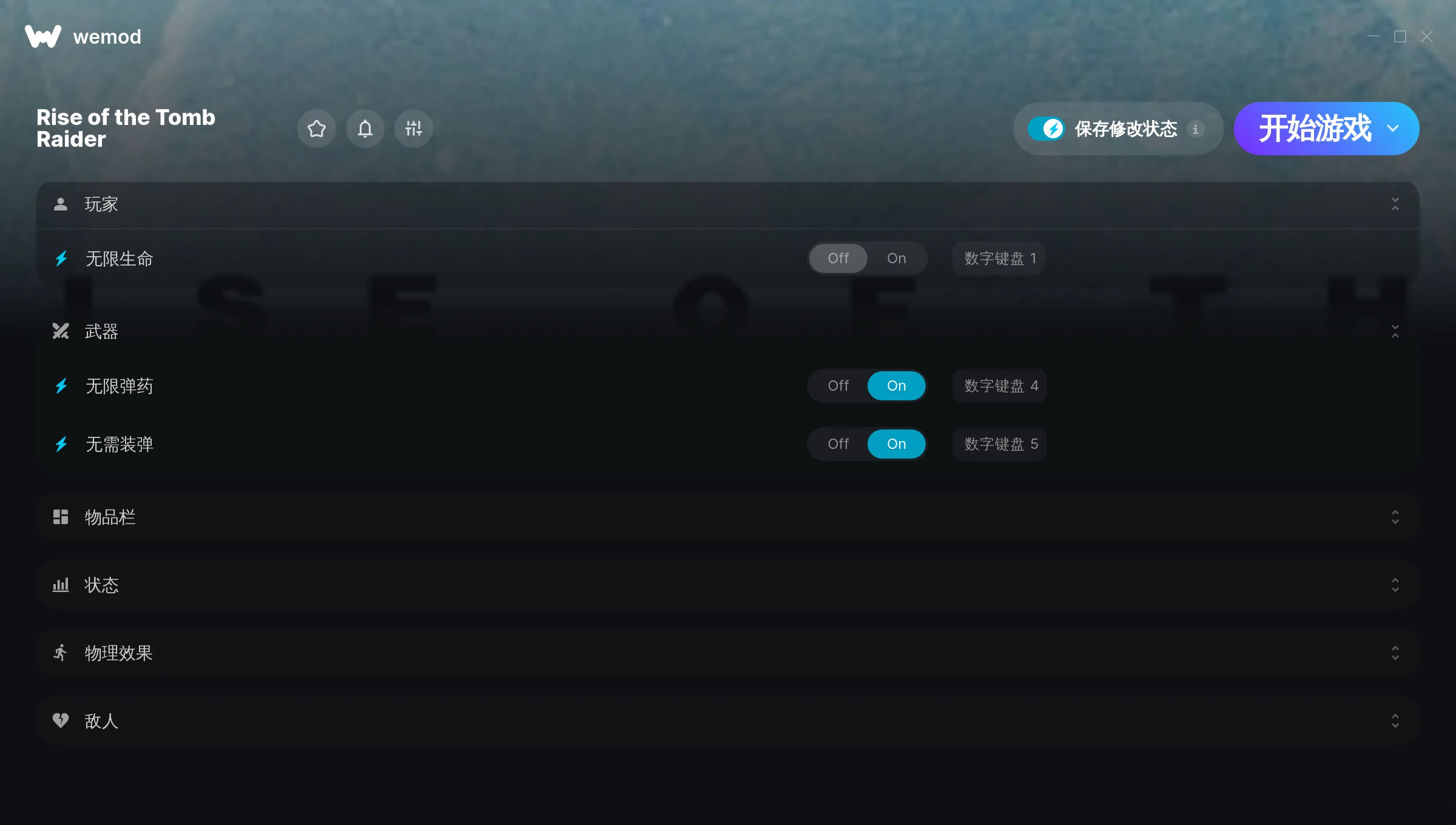The image size is (1456, 825).
Task: Click the lightning icon beside 无限生命
Action: point(61,259)
